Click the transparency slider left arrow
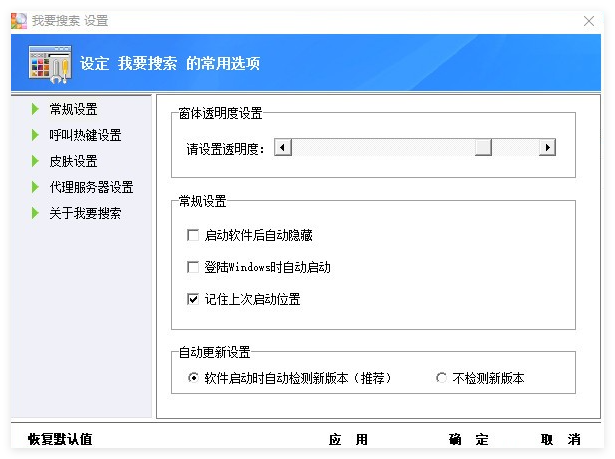The height and width of the screenshot is (459, 615). (283, 148)
